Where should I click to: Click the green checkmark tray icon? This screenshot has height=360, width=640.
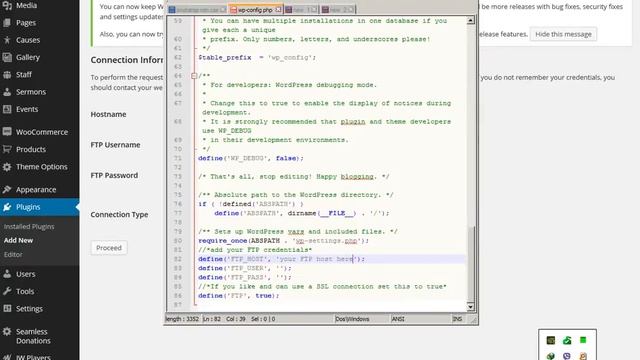coord(567,340)
